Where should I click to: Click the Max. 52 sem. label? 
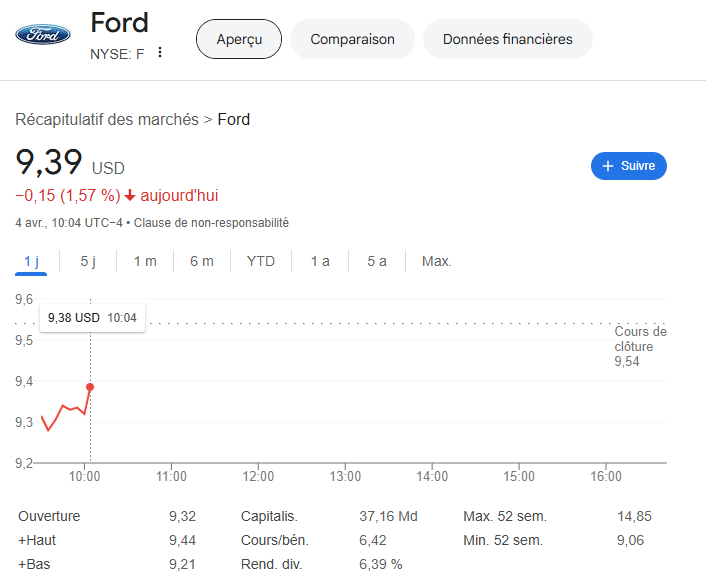(x=505, y=516)
